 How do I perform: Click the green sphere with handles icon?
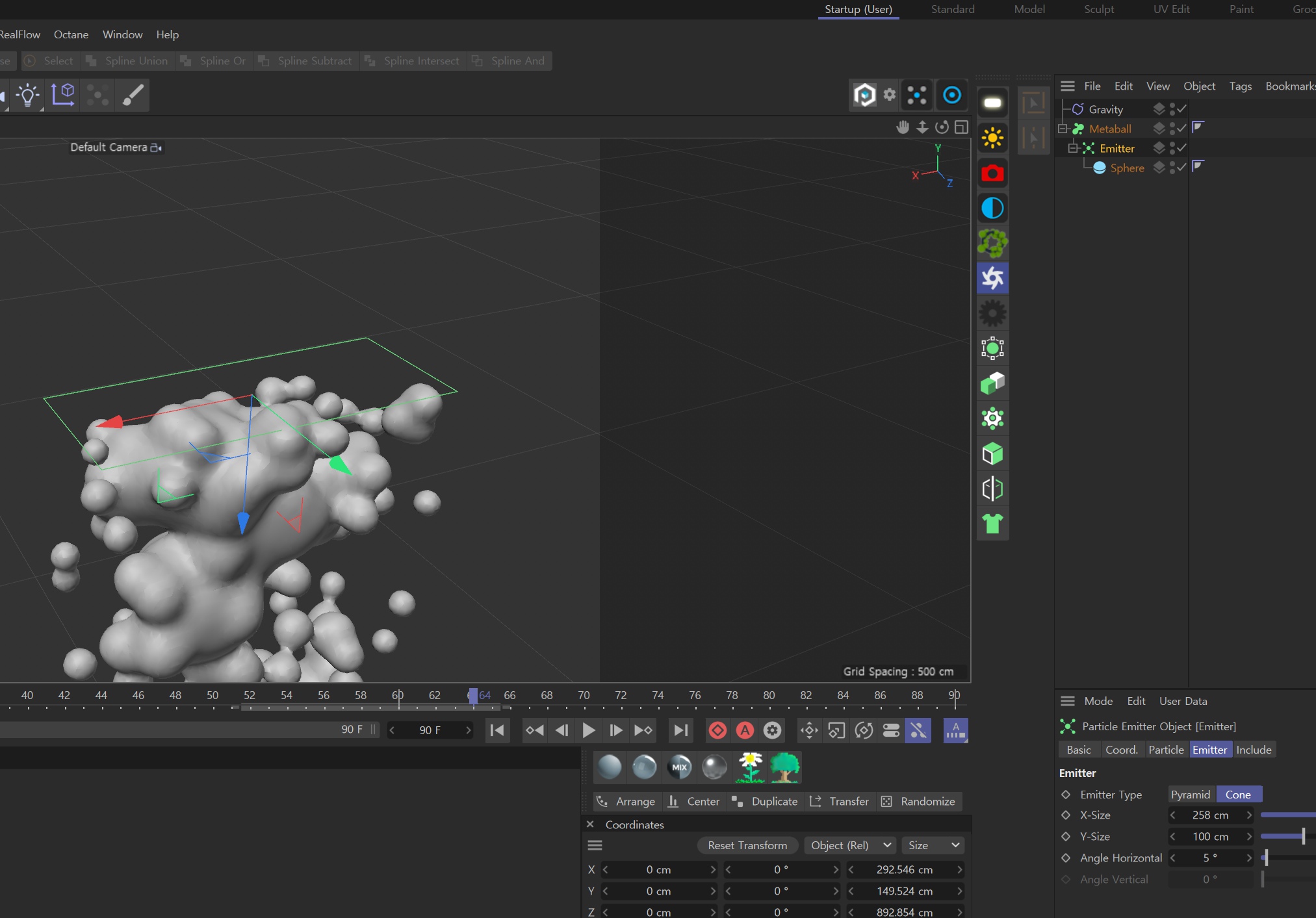coord(992,348)
